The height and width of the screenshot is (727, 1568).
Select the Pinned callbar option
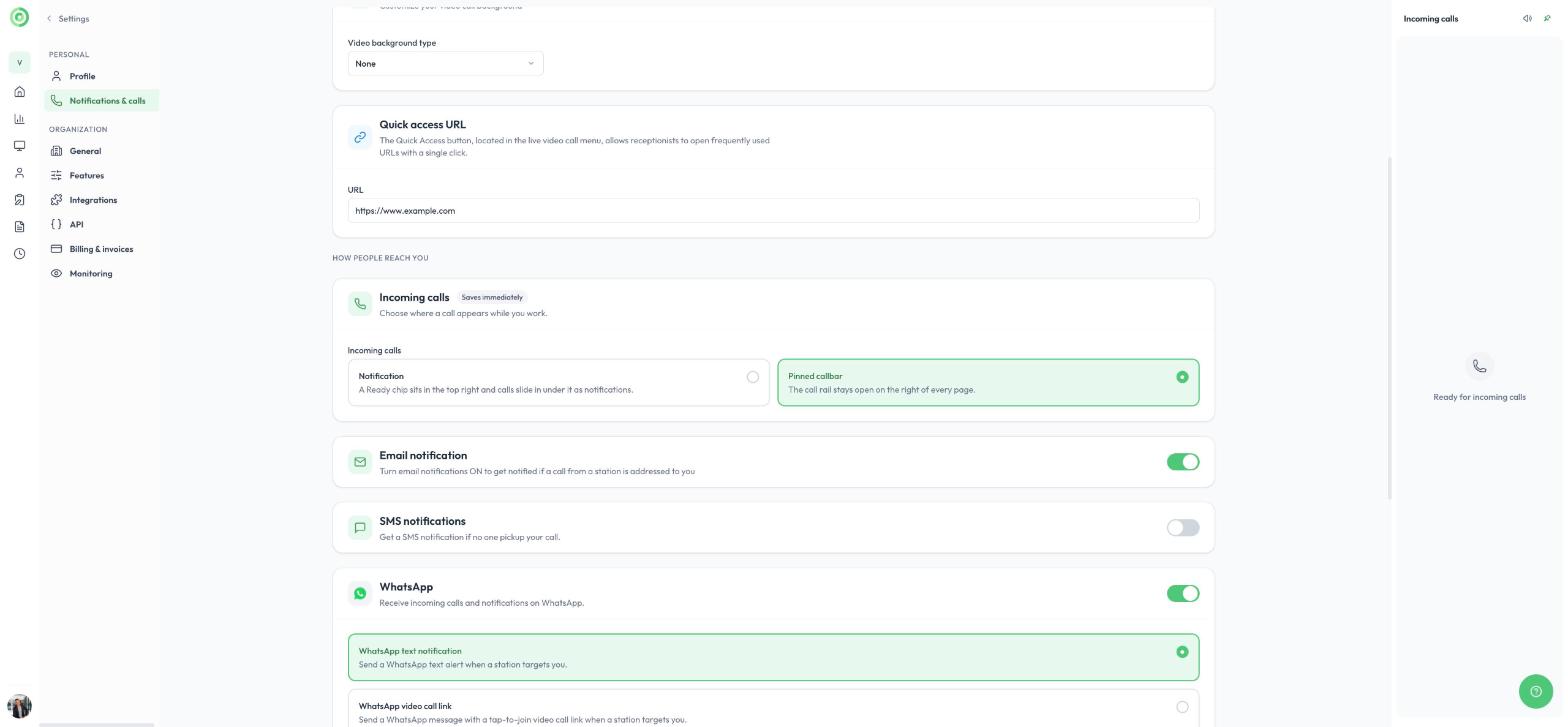(x=988, y=383)
